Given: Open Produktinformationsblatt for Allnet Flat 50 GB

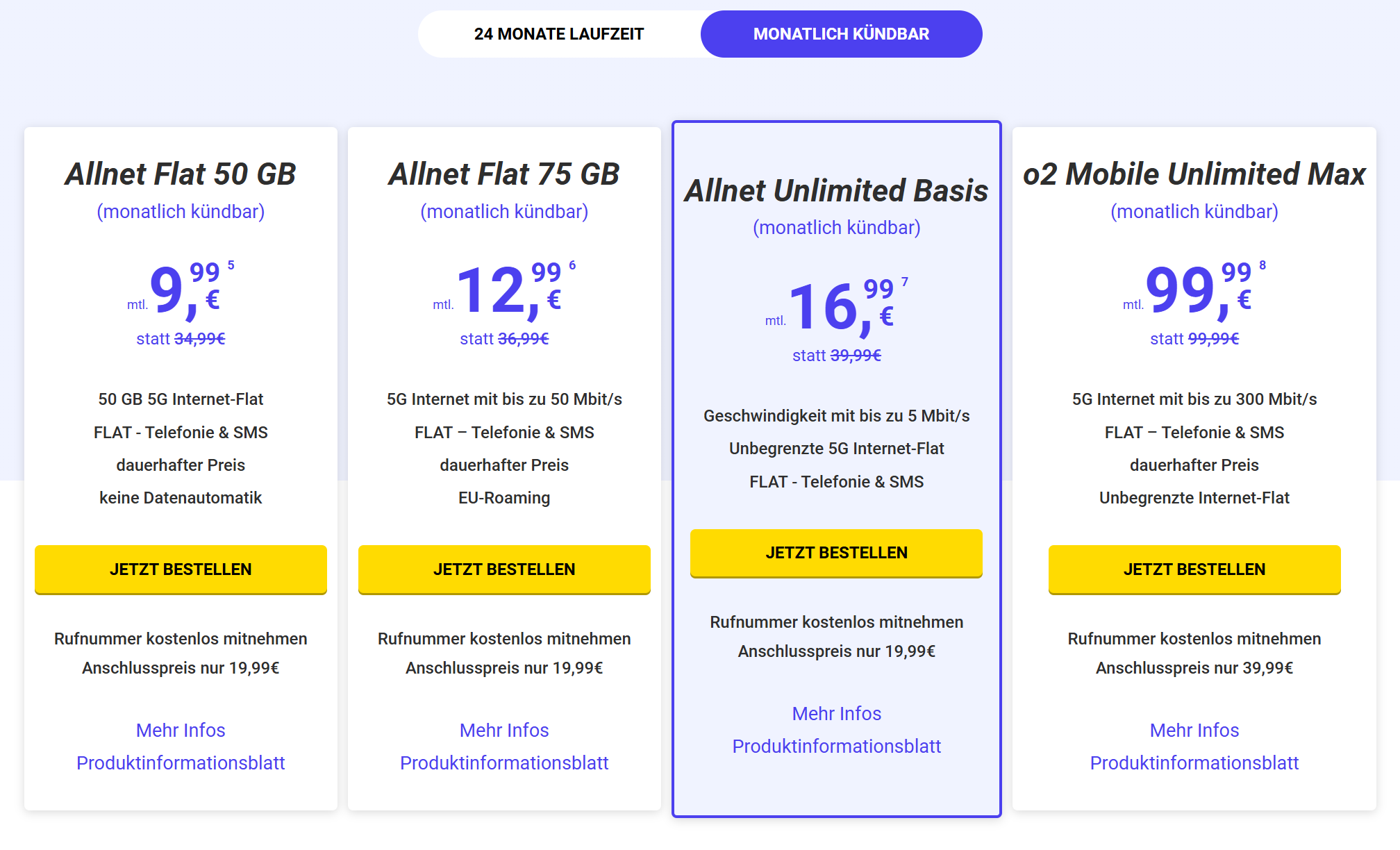Looking at the screenshot, I should pyautogui.click(x=181, y=762).
